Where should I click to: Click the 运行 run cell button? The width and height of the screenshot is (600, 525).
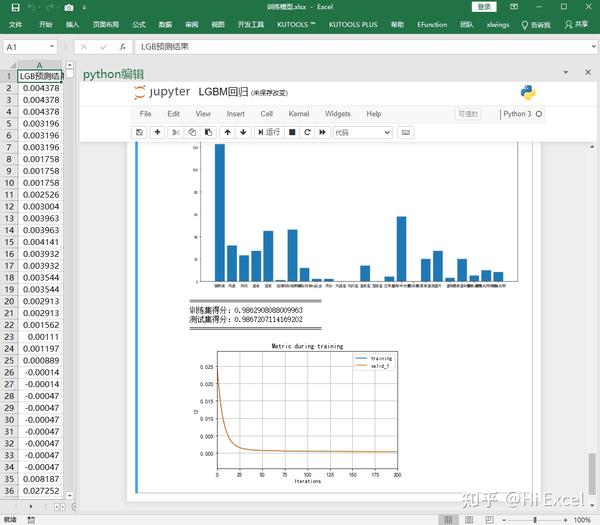point(269,132)
